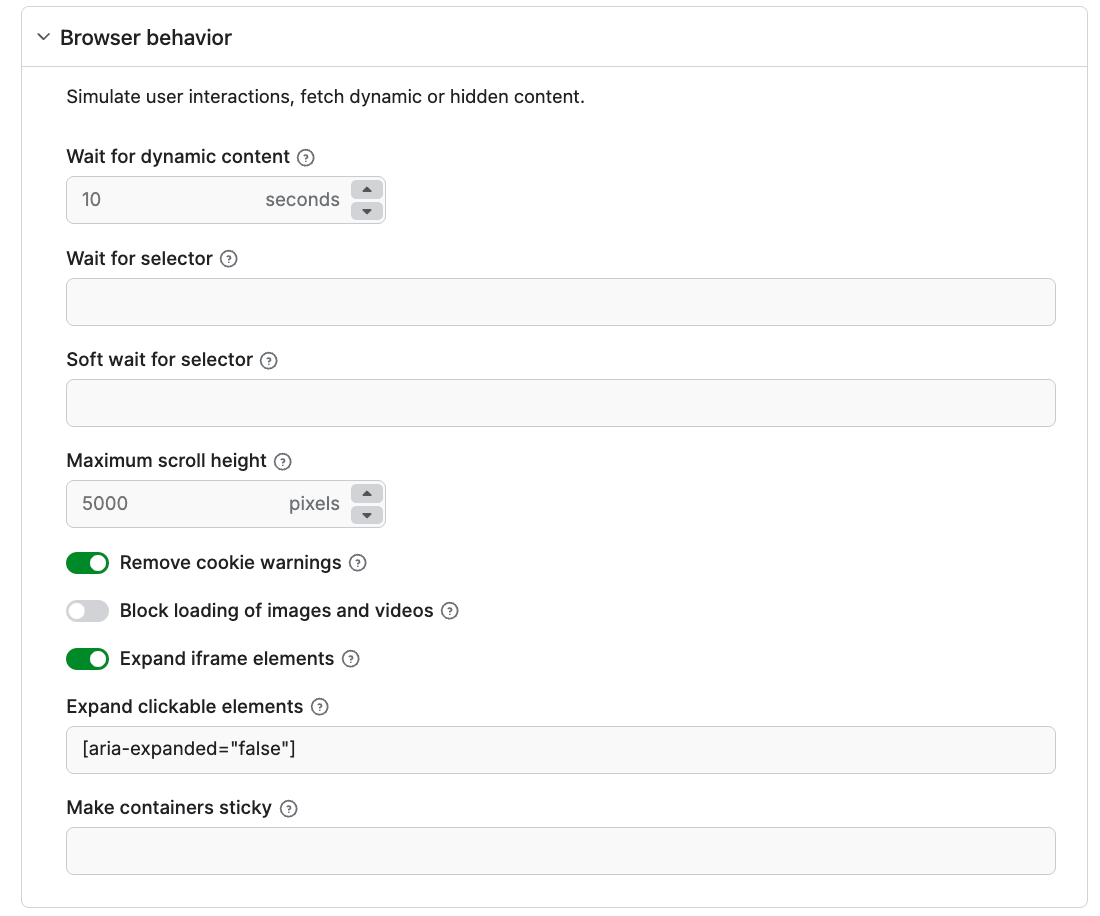1100x916 pixels.
Task: Decrease the maximum scroll height value
Action: click(x=366, y=513)
